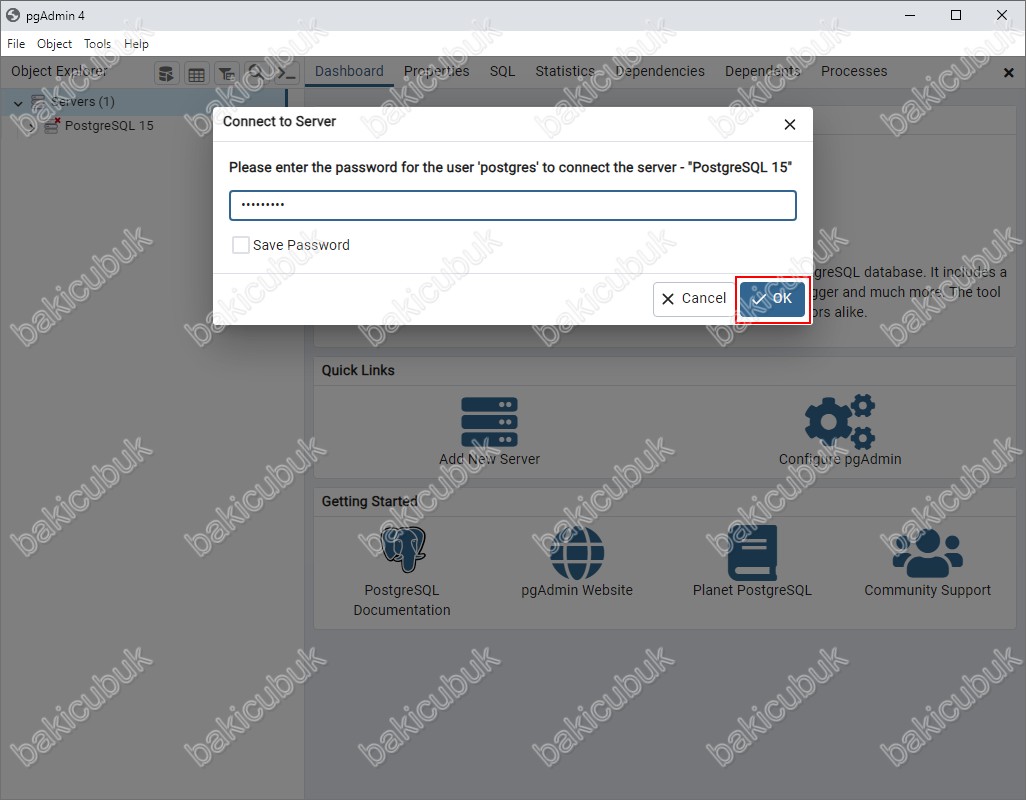Click the Community Support link text

928,590
